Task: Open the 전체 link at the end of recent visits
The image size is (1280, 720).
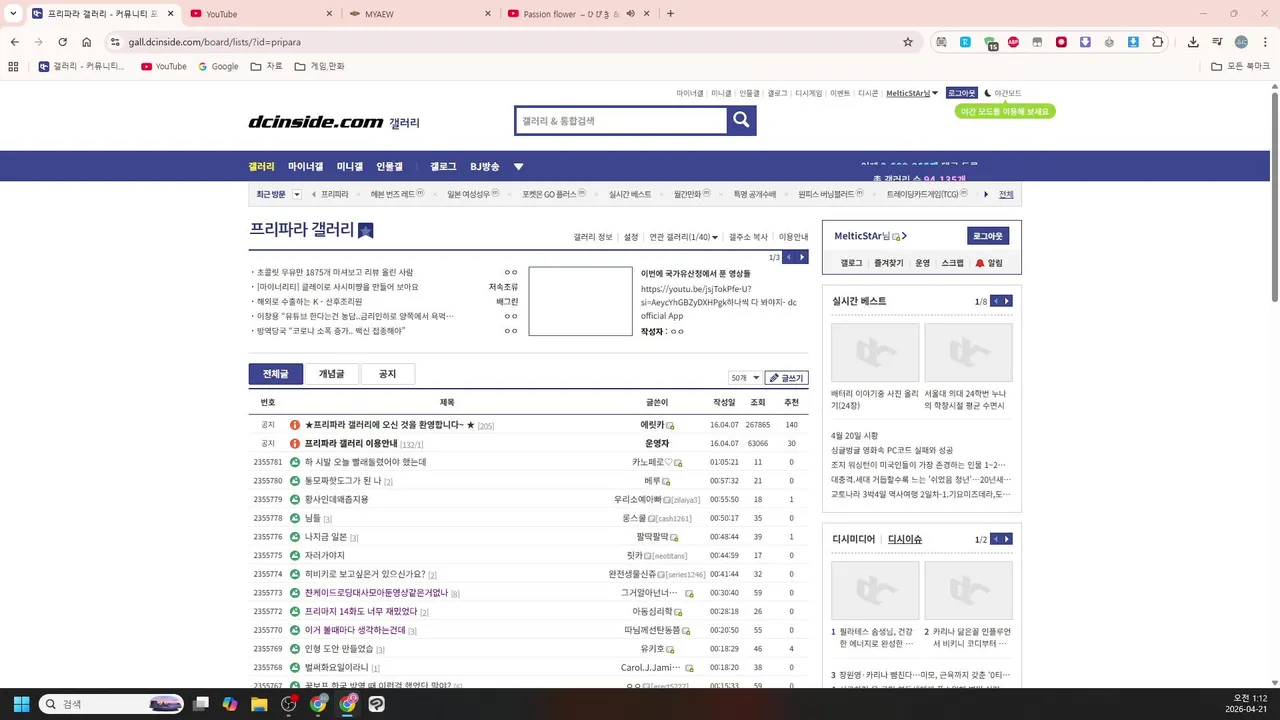Action: (1006, 194)
